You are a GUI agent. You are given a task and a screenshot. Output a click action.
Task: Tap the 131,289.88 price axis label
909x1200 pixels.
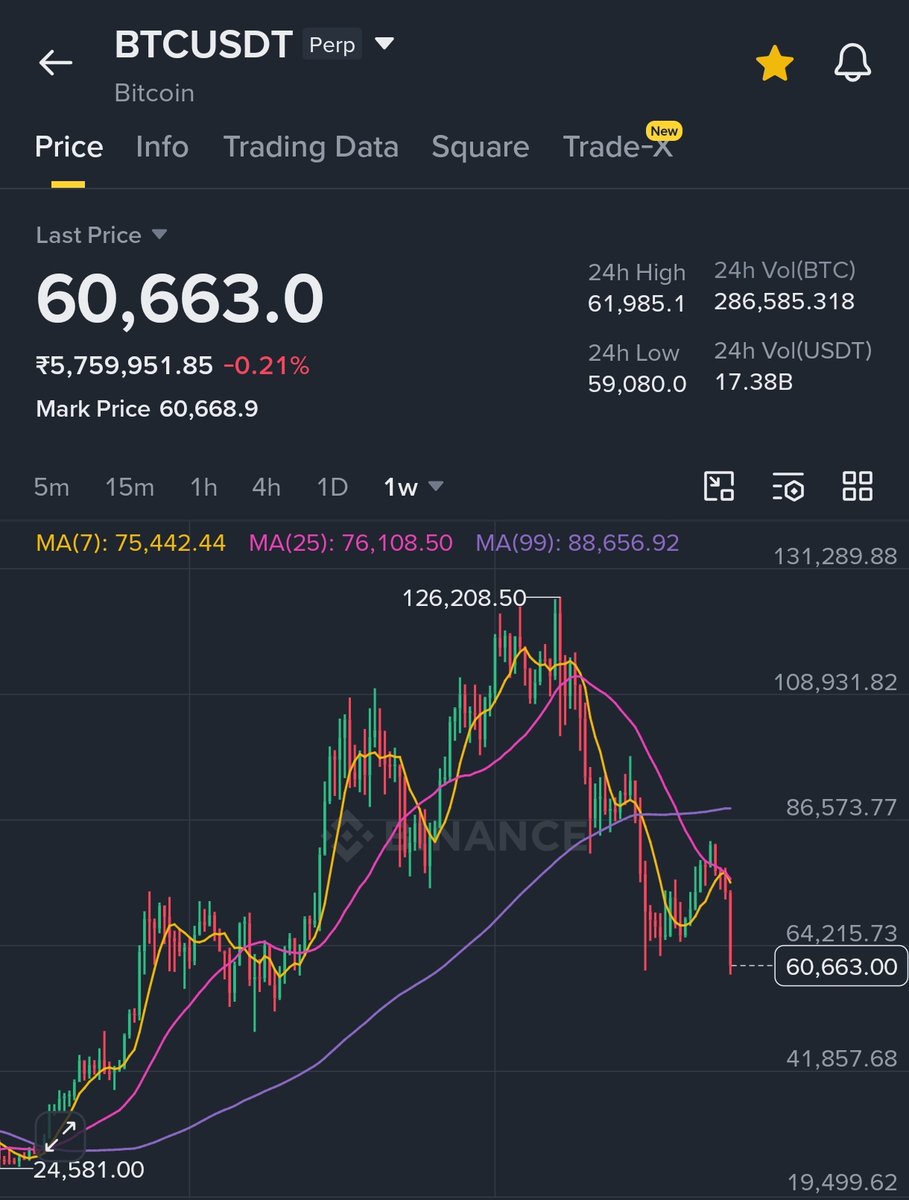pyautogui.click(x=835, y=557)
